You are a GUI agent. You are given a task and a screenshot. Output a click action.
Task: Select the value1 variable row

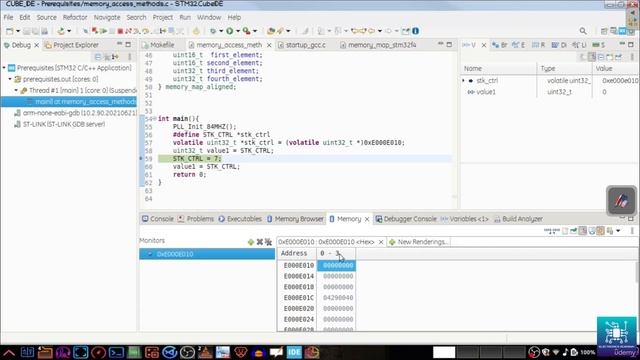pos(549,92)
